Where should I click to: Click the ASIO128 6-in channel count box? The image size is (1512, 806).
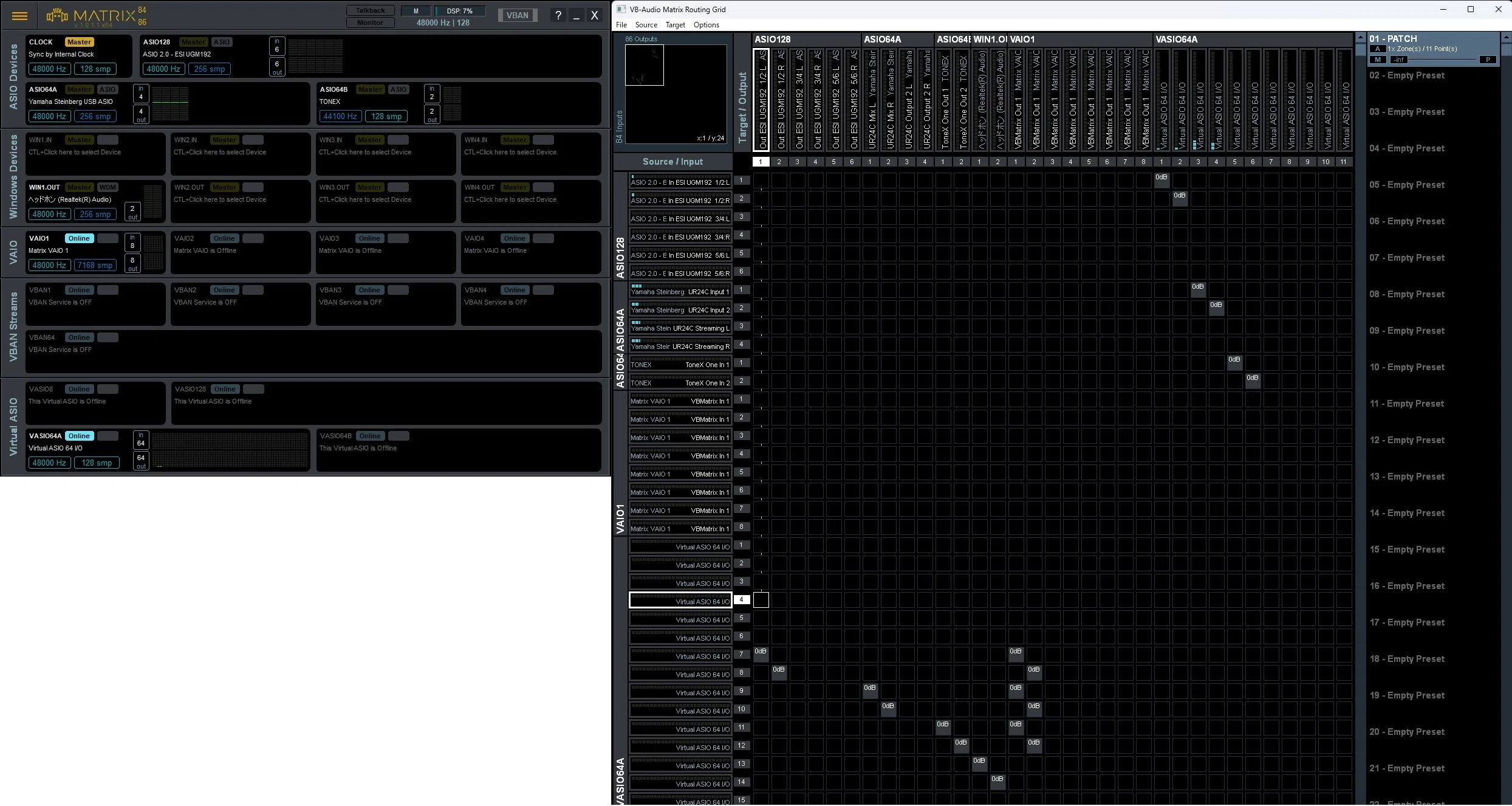coord(277,46)
